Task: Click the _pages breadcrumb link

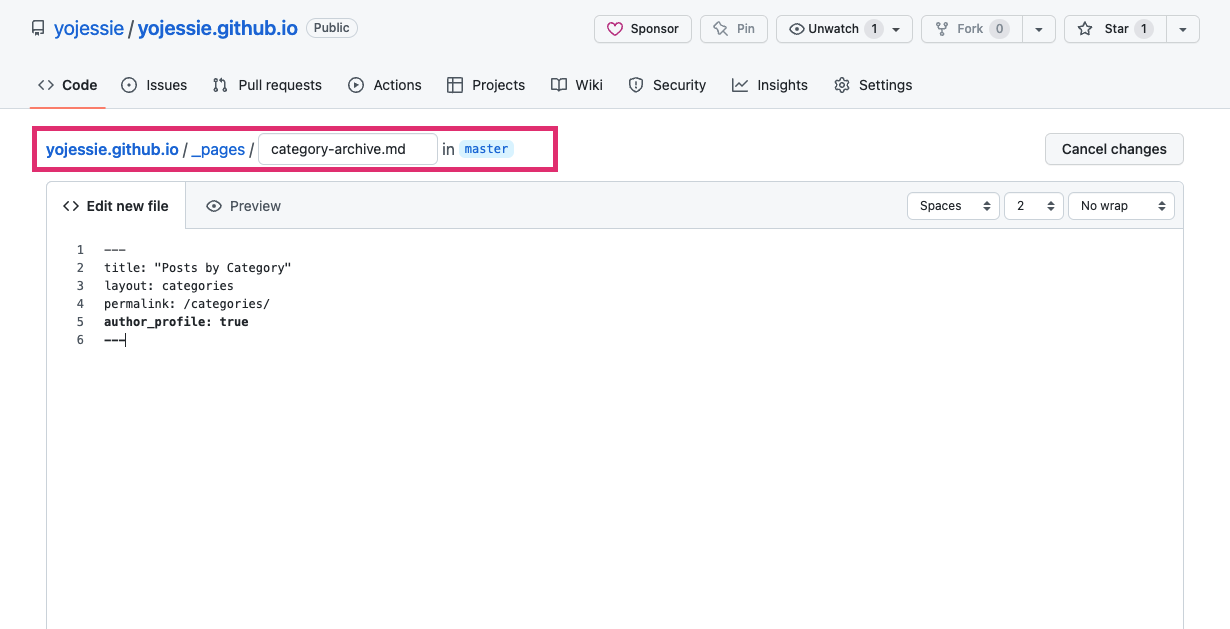Action: (218, 149)
